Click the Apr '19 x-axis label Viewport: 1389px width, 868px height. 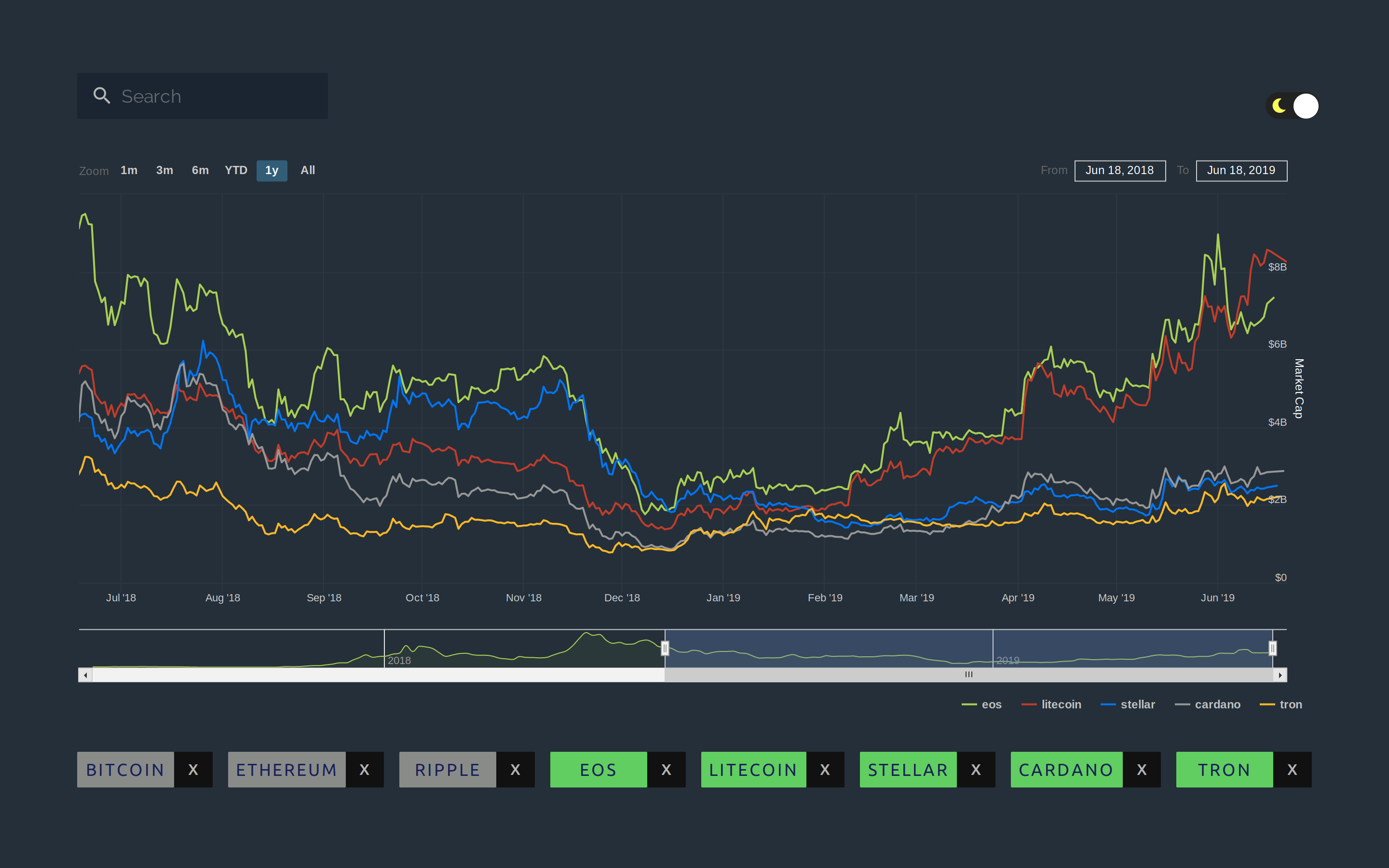(x=1018, y=597)
